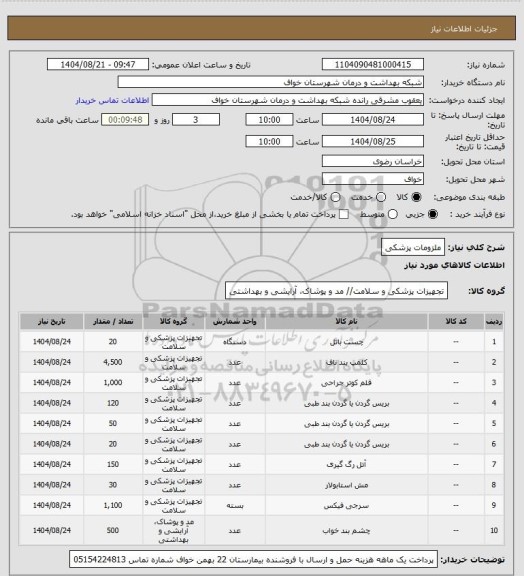Click the نام کالا column header
Image resolution: width=524 pixels, height=576 pixels.
[x=346, y=321]
